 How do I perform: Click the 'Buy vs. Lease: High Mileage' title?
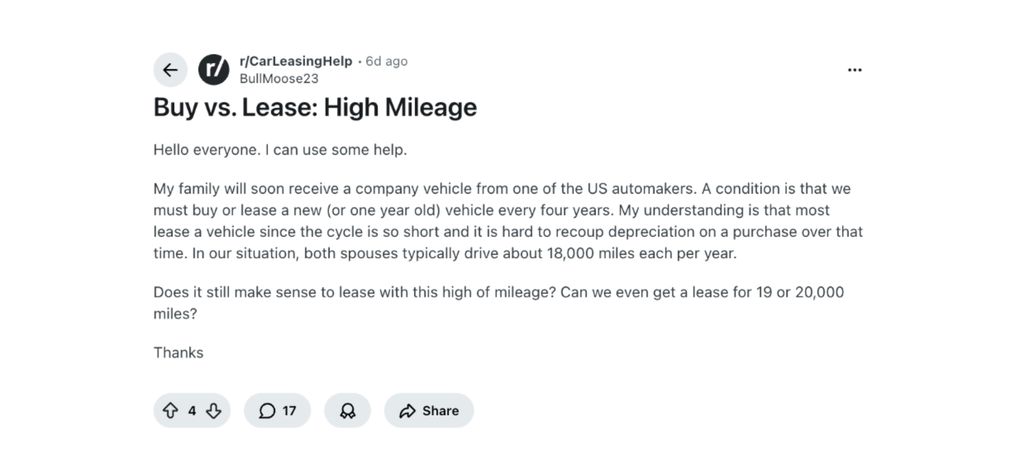point(315,107)
